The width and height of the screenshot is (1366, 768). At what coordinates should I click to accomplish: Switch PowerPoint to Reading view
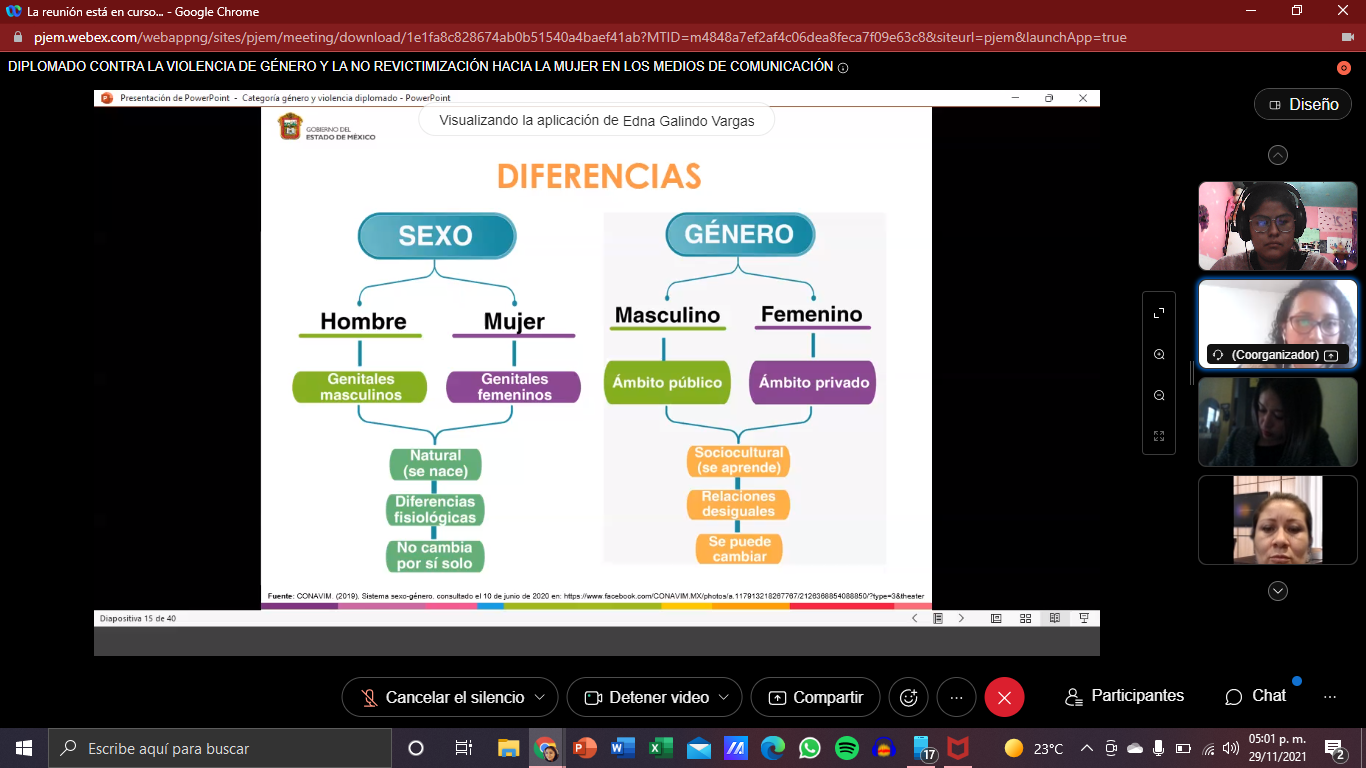[x=1054, y=618]
